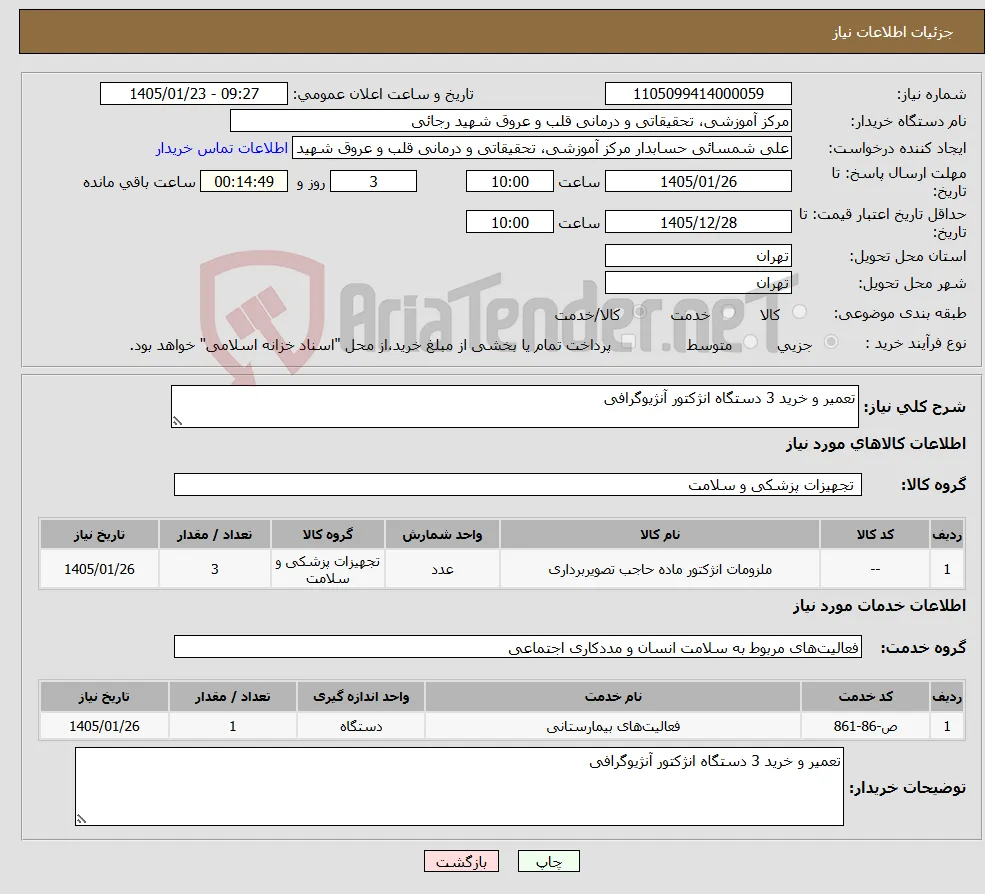This screenshot has height=894, width=985.
Task: Click the واحد شمارش column header
Action: click(442, 535)
